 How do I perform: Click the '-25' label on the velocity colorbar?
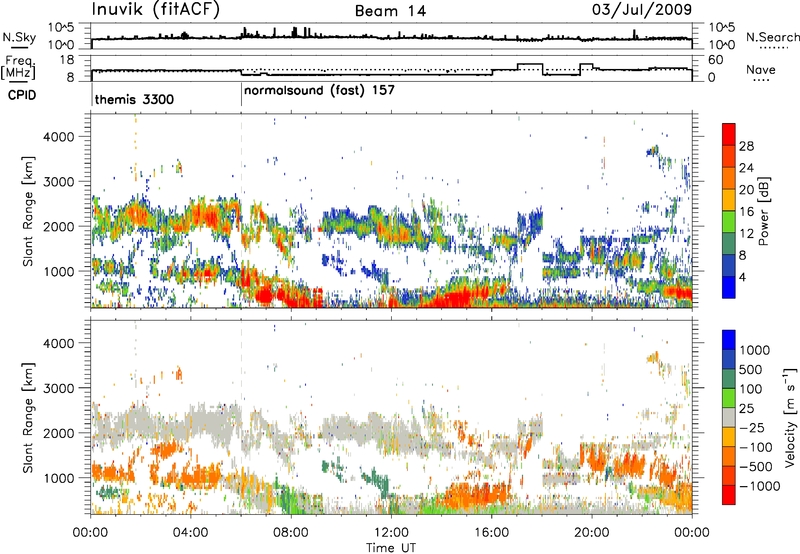pyautogui.click(x=752, y=428)
